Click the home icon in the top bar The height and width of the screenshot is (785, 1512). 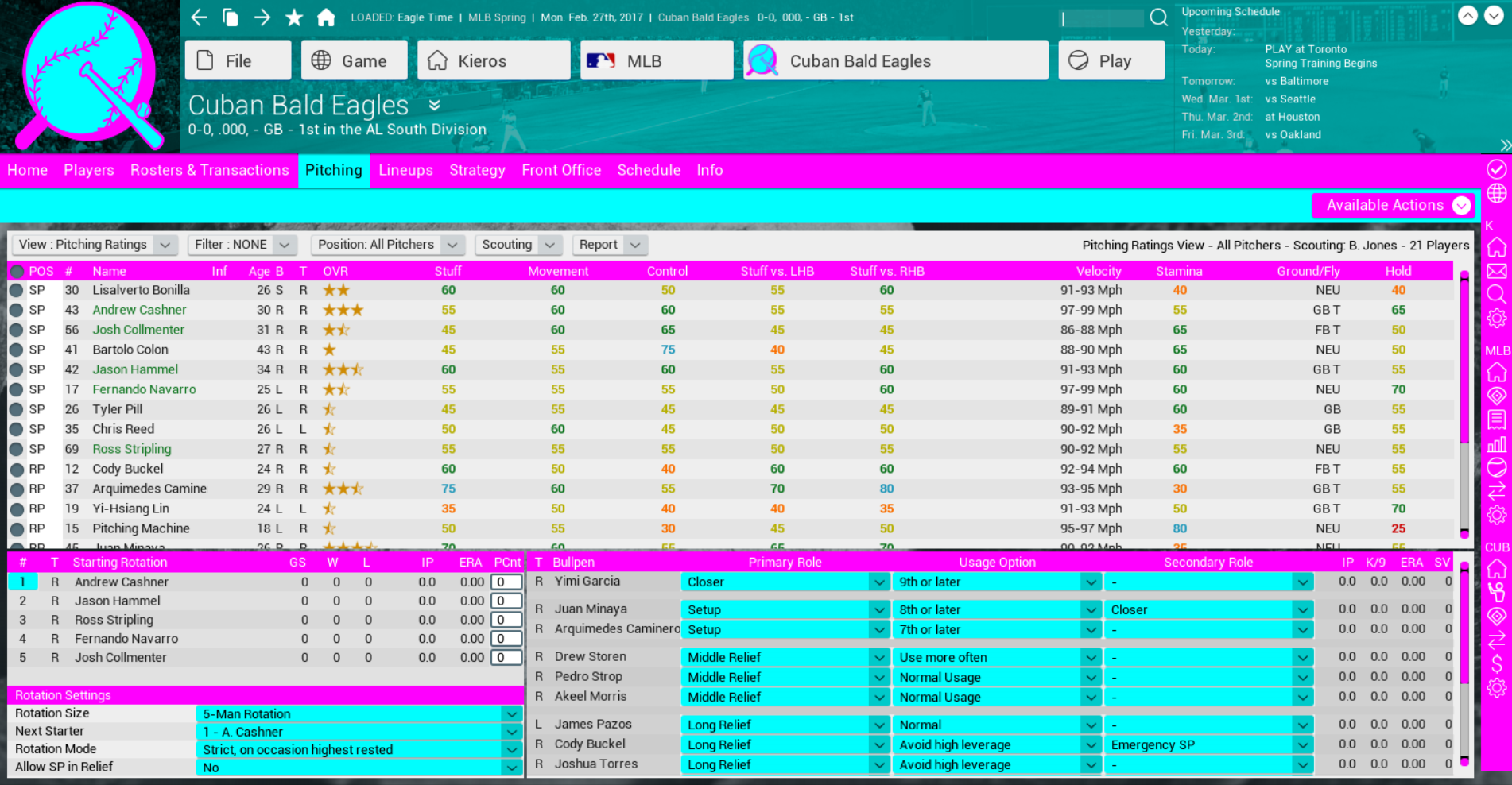pyautogui.click(x=326, y=17)
